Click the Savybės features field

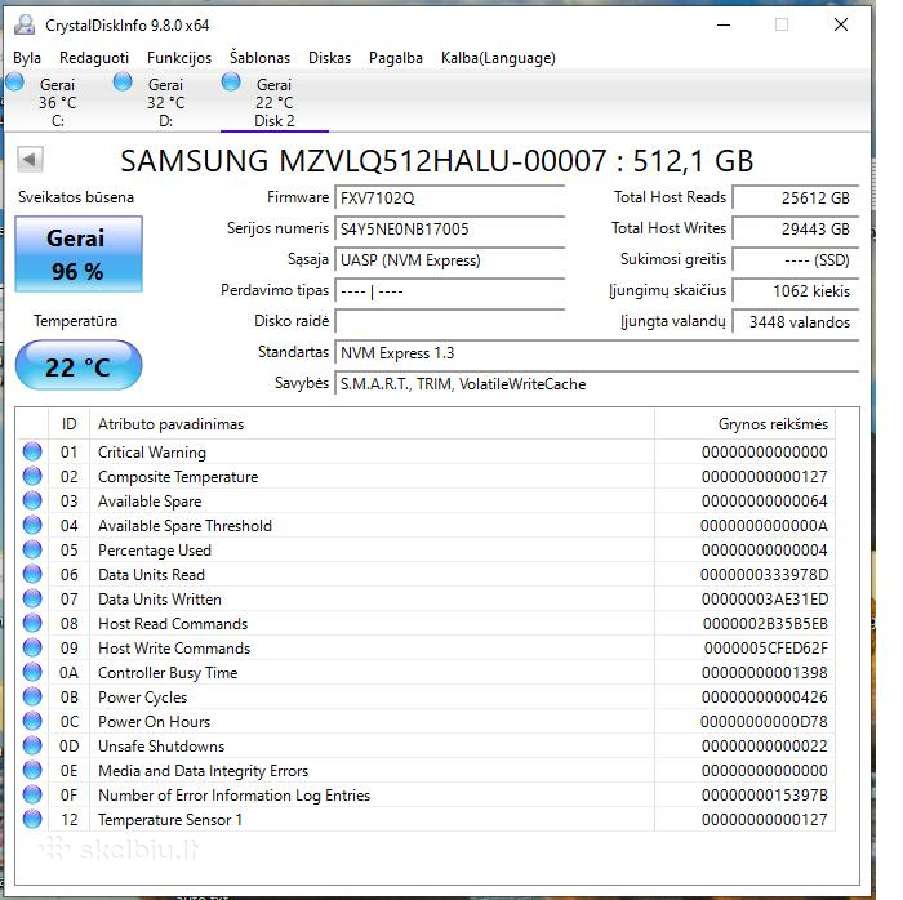[597, 383]
